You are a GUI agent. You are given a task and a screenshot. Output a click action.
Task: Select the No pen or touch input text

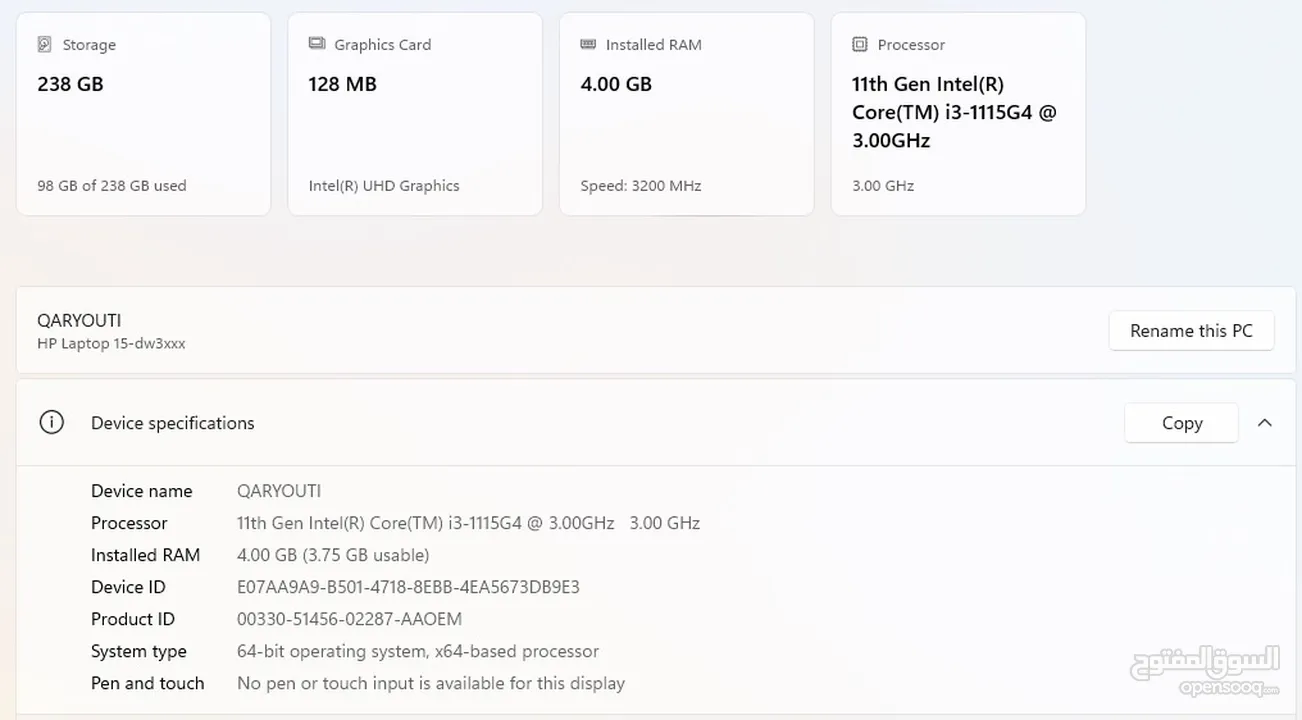click(x=431, y=683)
